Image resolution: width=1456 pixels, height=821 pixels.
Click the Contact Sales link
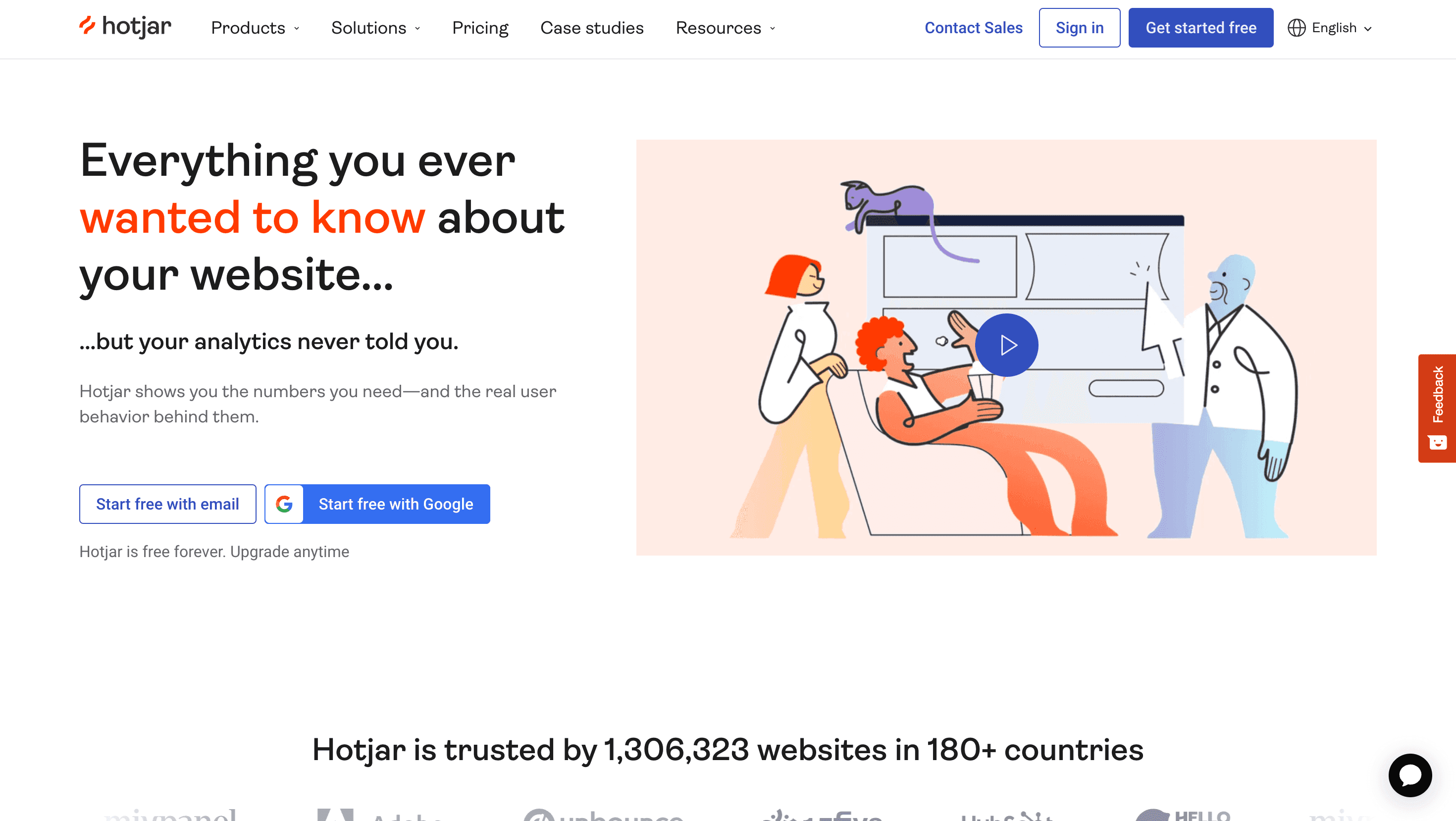click(973, 28)
